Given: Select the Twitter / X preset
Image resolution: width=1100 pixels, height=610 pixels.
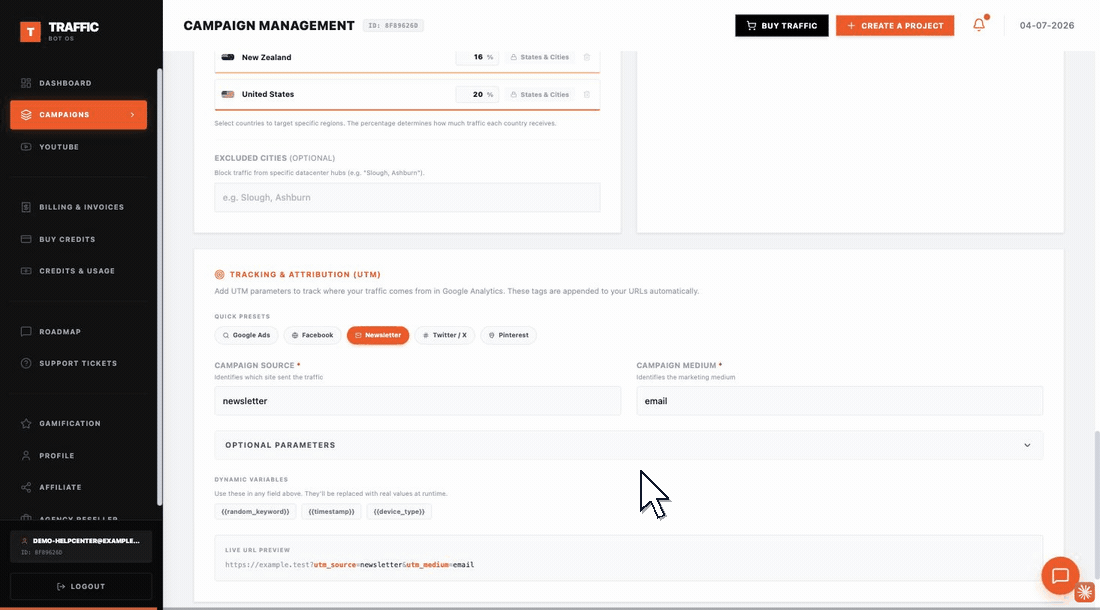Looking at the screenshot, I should (445, 335).
